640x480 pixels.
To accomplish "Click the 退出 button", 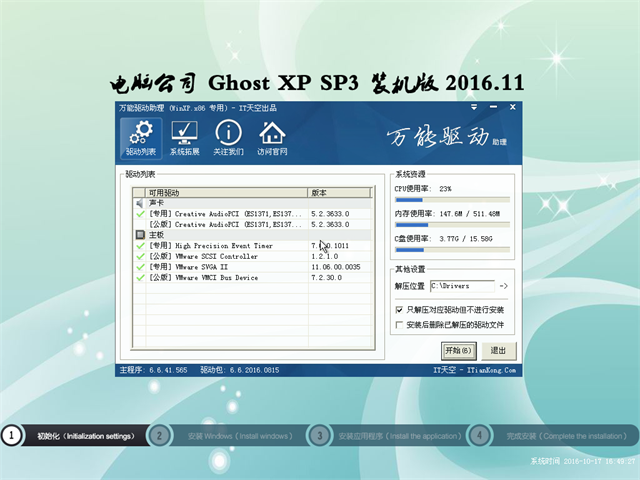I will 498,351.
